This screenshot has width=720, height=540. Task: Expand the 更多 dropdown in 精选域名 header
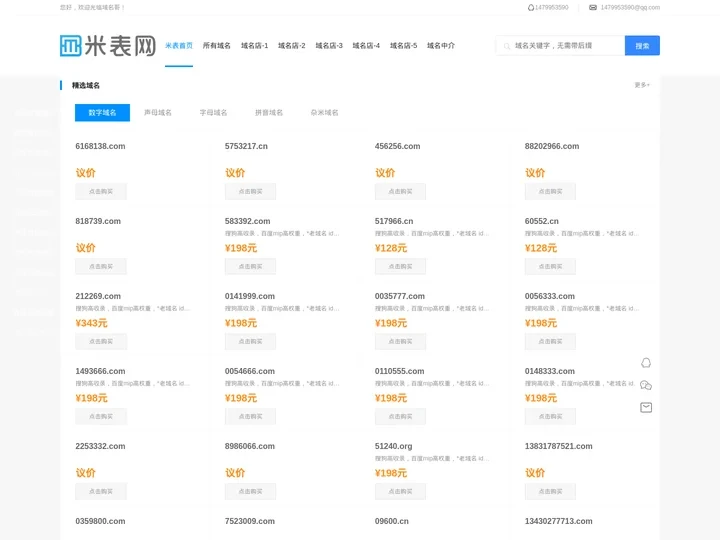click(x=642, y=85)
